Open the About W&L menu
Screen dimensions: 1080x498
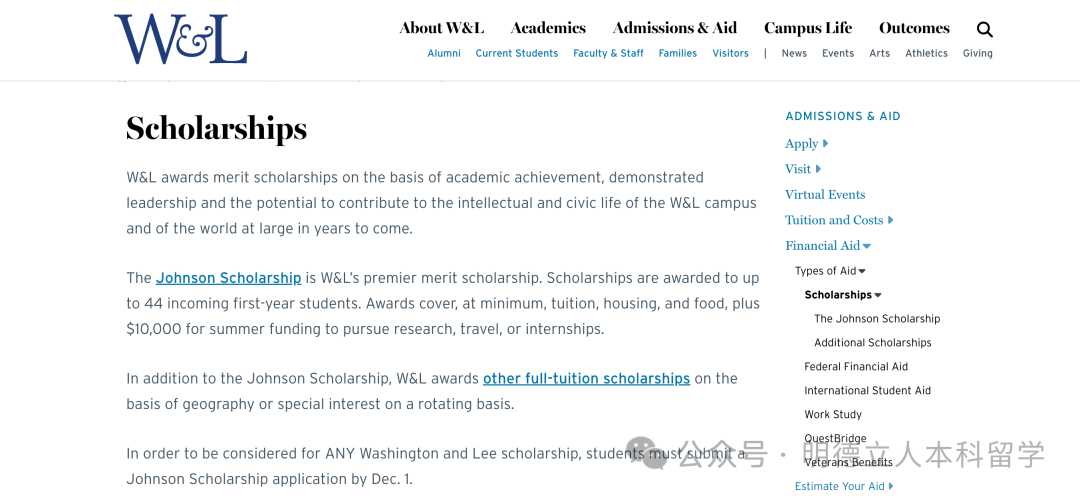pos(441,28)
